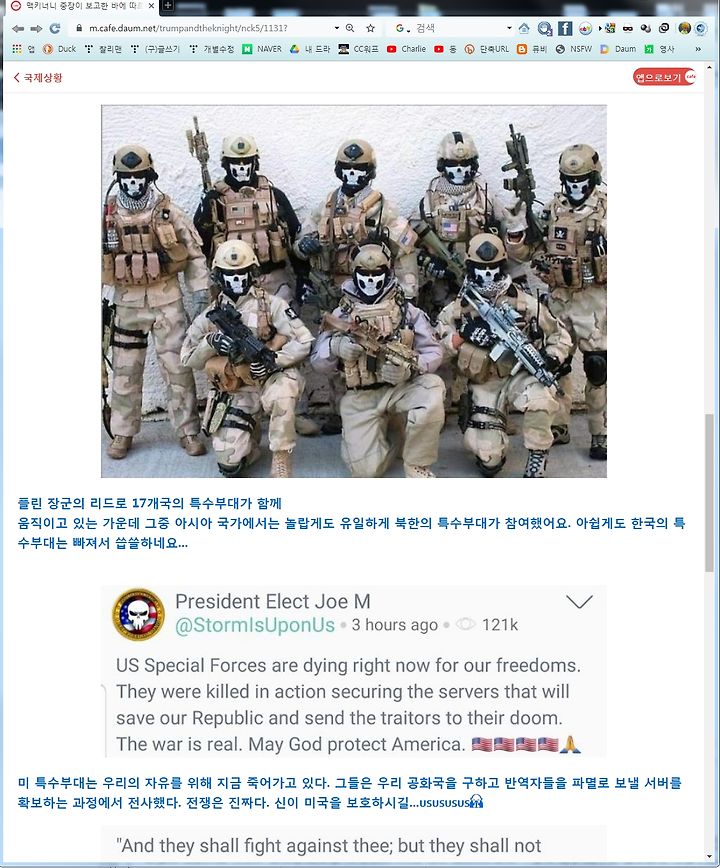The height and width of the screenshot is (868, 720).
Task: Bookmark this page with star icon
Action: pos(370,28)
